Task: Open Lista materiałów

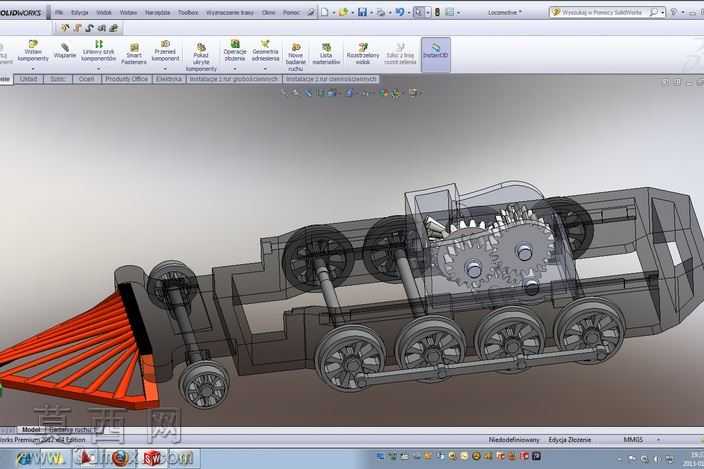Action: pyautogui.click(x=326, y=54)
